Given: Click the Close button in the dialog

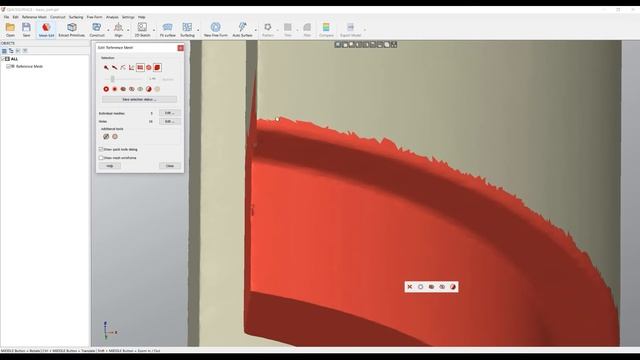Looking at the screenshot, I should [x=170, y=166].
